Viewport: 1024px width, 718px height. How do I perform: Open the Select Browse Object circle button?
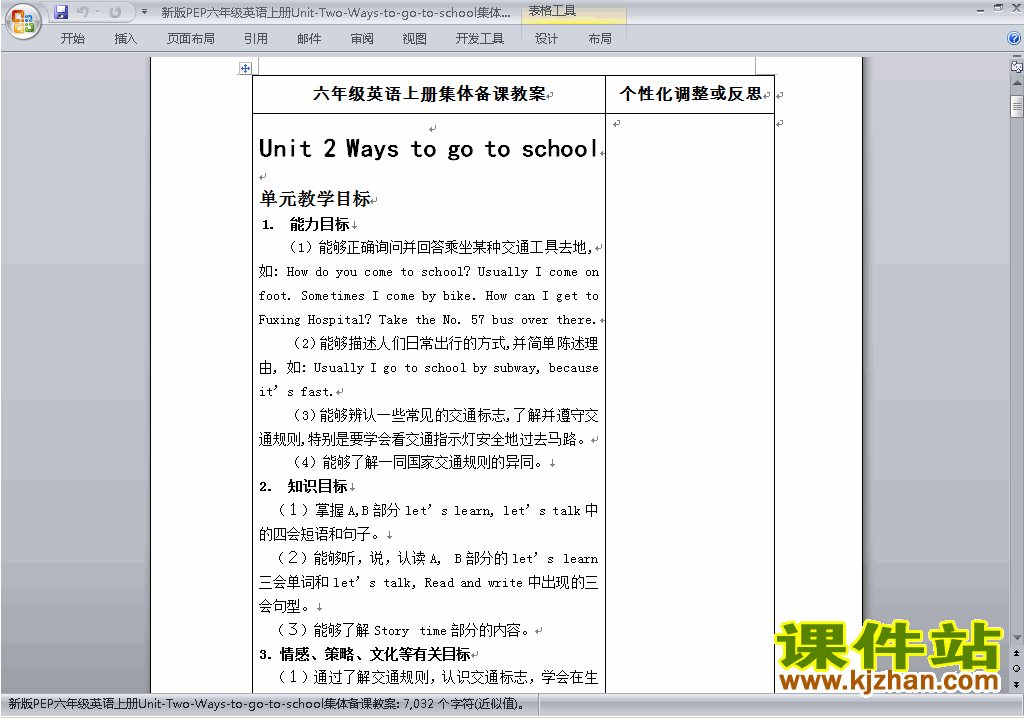[1017, 668]
